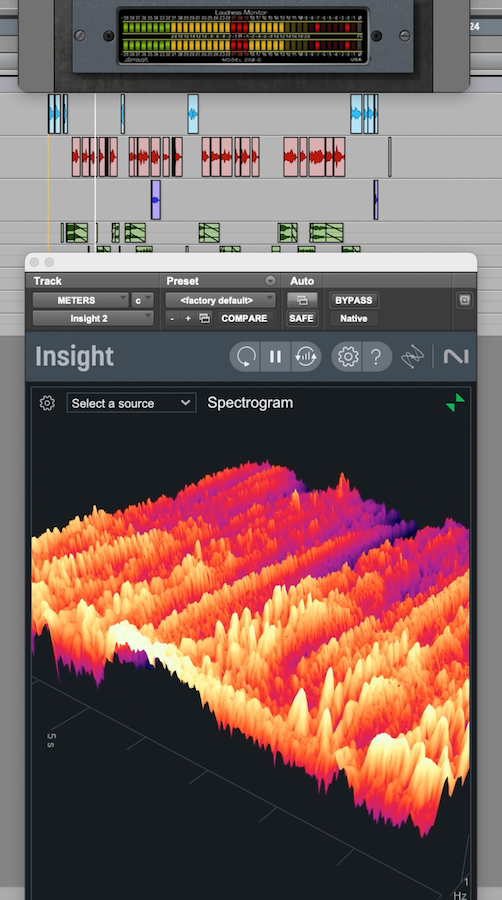The width and height of the screenshot is (502, 900).
Task: Click the iZotope scribble logo icon
Action: [x=413, y=357]
